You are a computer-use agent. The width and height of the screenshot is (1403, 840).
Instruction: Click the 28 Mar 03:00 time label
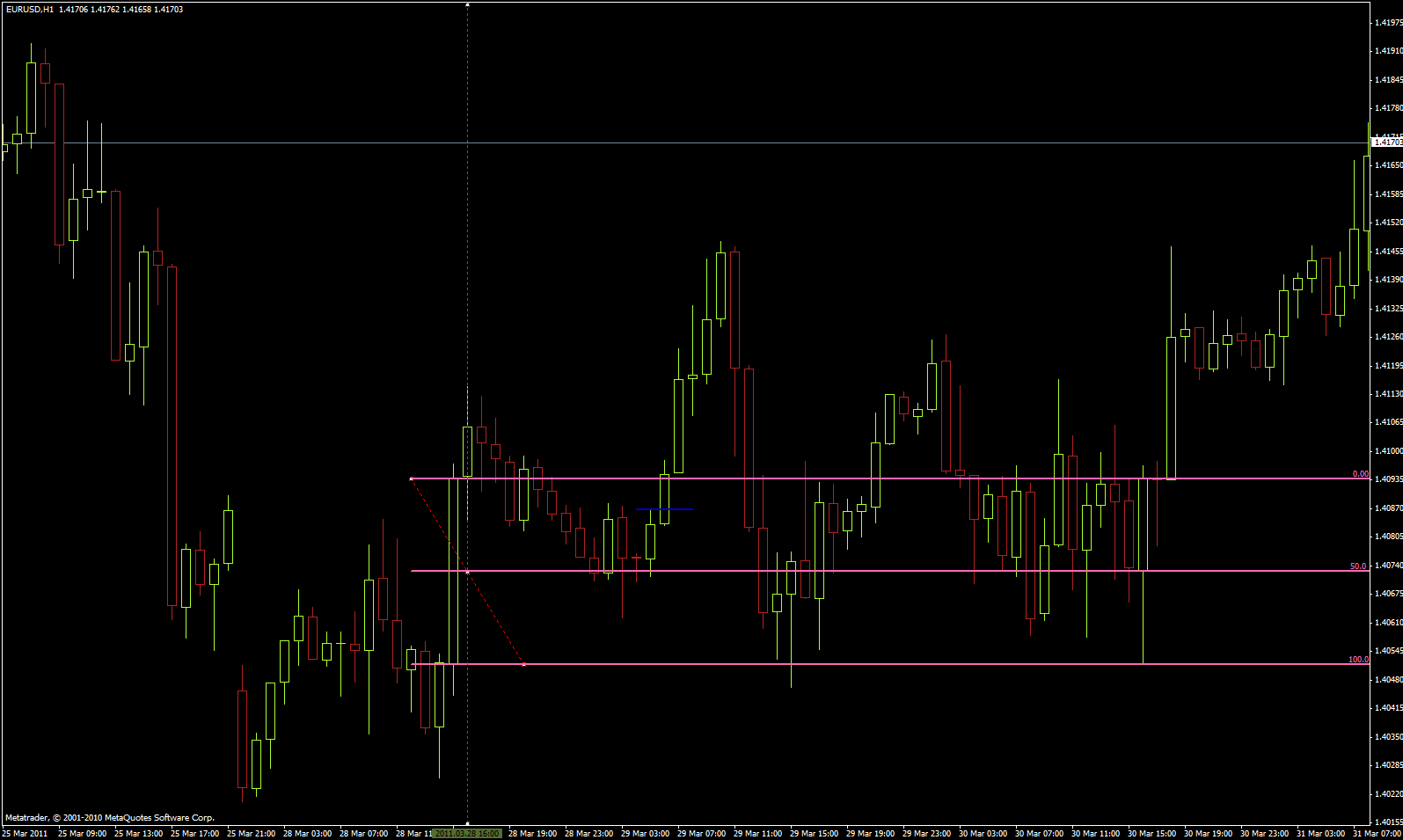307,834
